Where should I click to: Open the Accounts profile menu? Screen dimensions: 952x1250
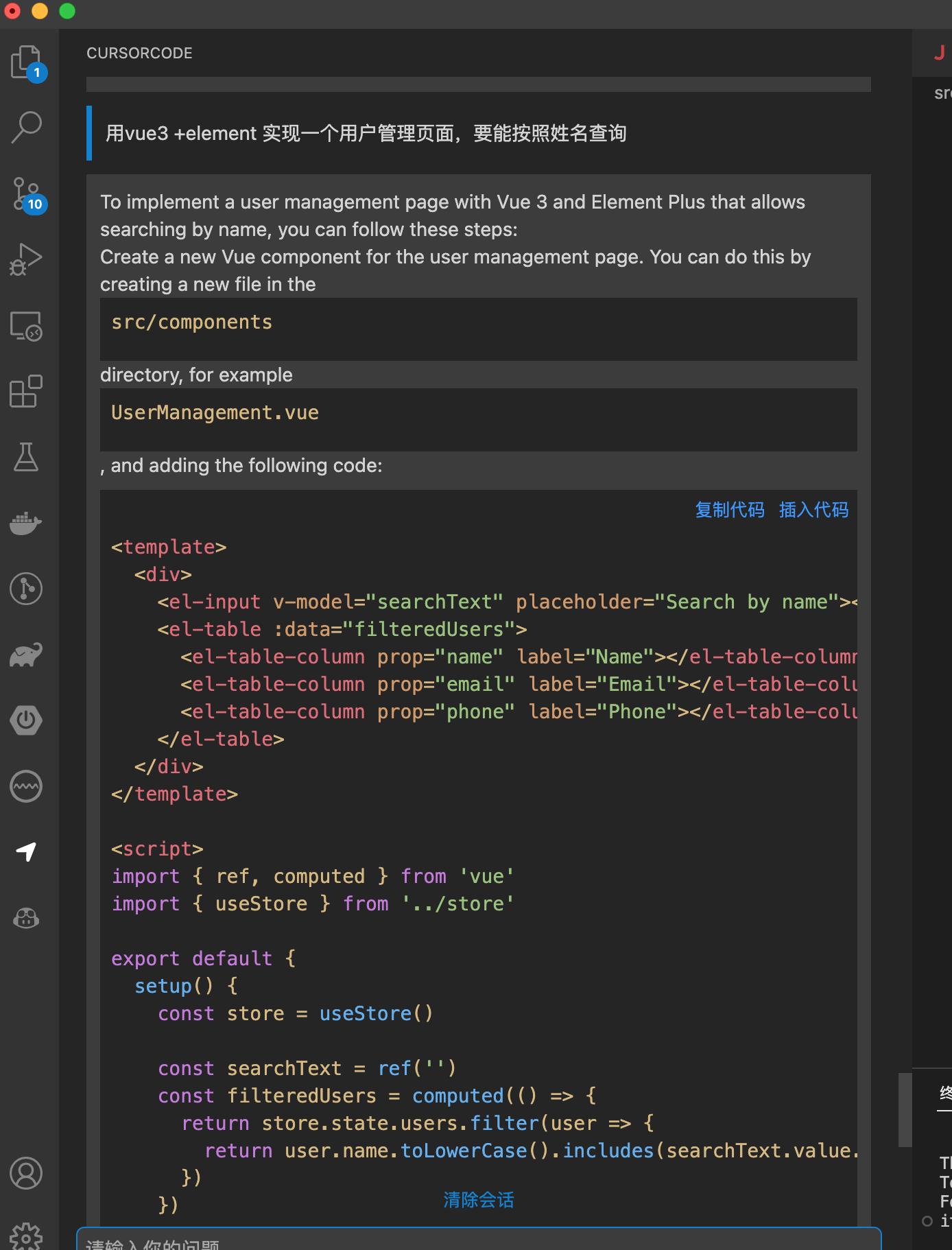point(27,1173)
